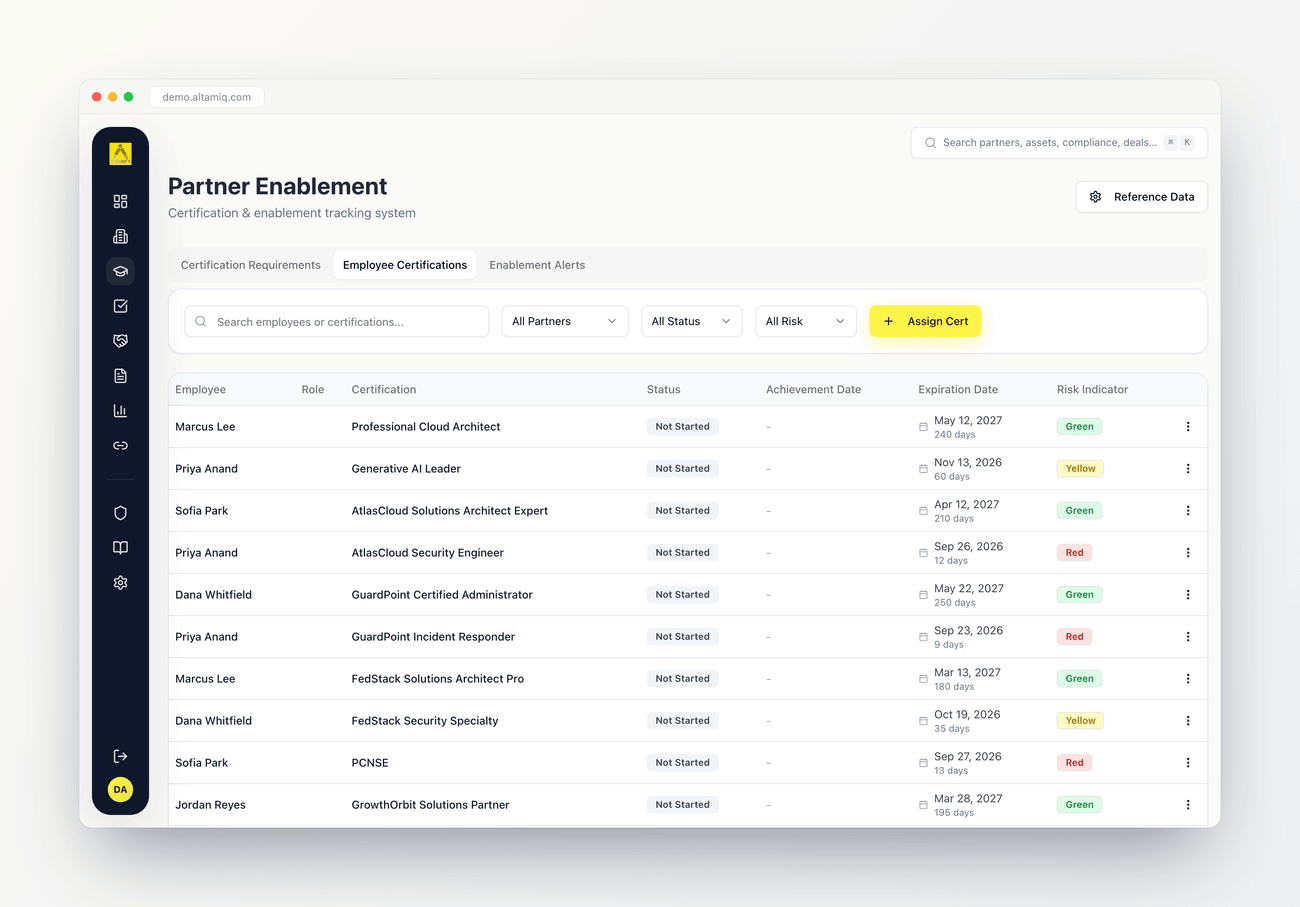Click the Expiration Date column header

tap(958, 390)
